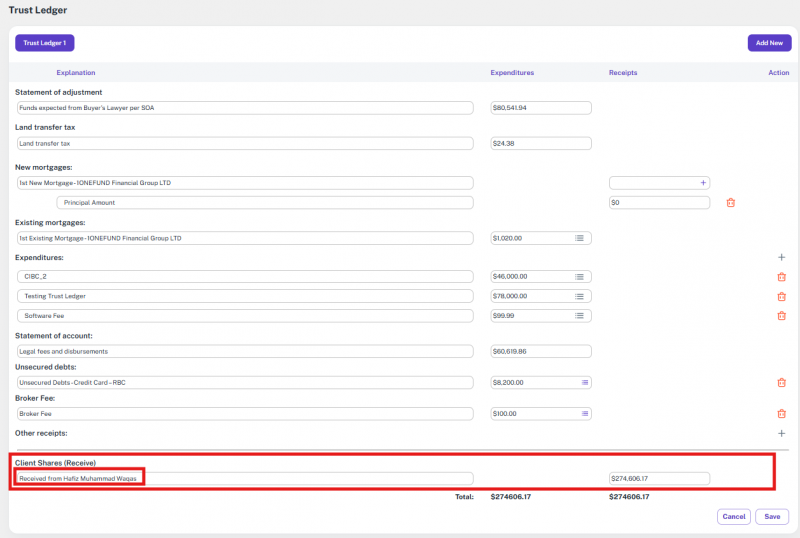Delete the Software Fee row
The height and width of the screenshot is (538, 800).
[x=781, y=316]
